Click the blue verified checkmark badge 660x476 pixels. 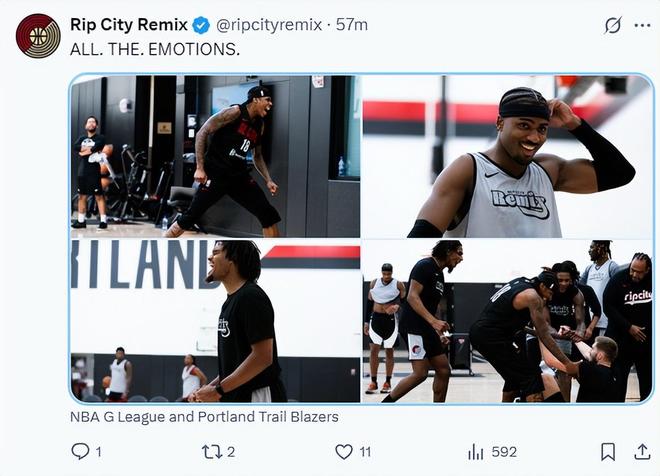pyautogui.click(x=200, y=25)
